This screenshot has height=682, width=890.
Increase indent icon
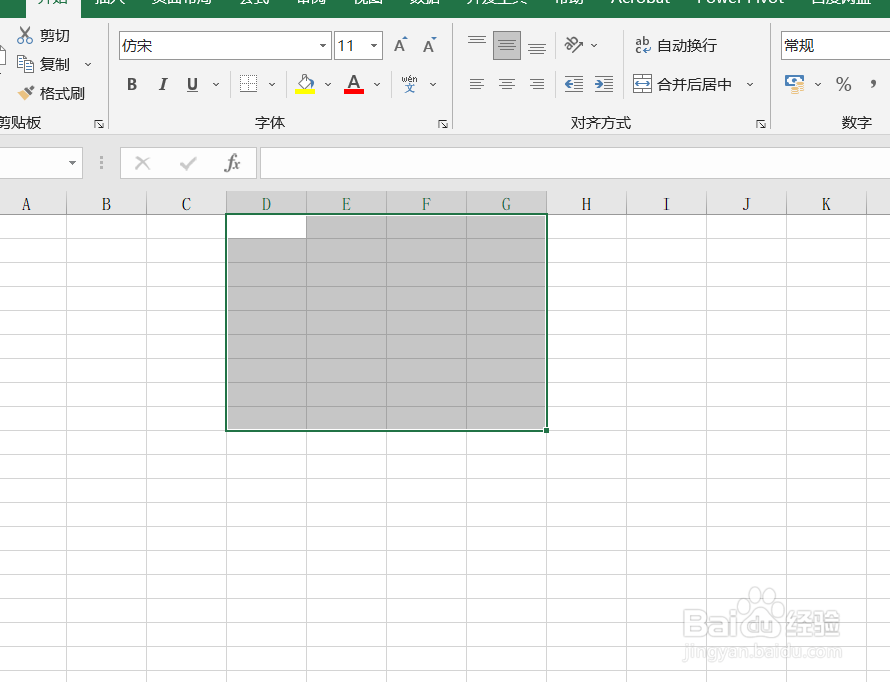coord(603,85)
